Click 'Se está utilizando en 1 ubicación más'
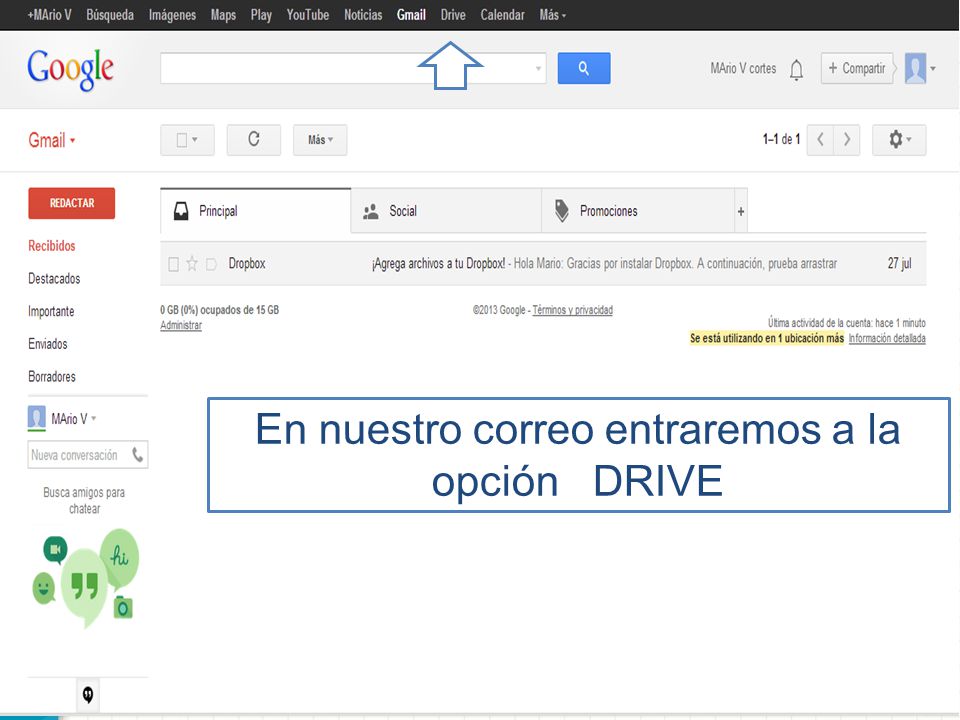Screen dimensions: 960x720 coord(767,338)
